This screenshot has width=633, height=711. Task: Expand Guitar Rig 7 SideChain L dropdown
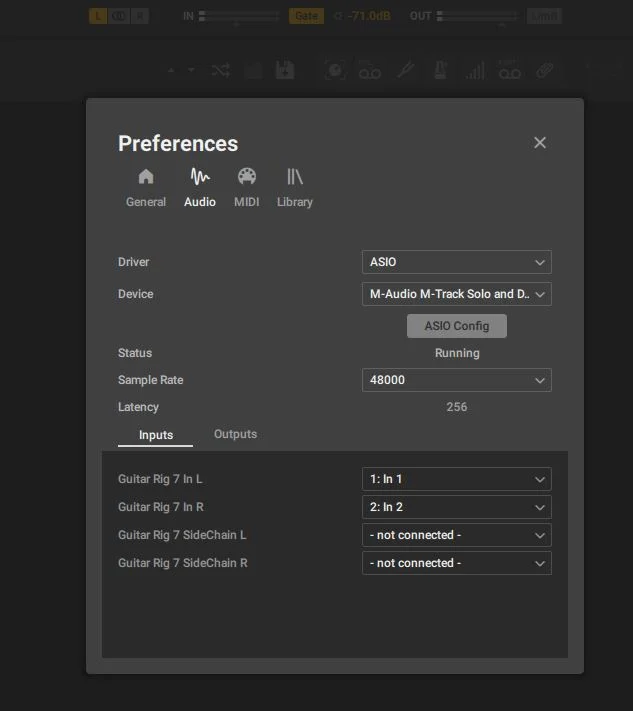click(x=456, y=535)
